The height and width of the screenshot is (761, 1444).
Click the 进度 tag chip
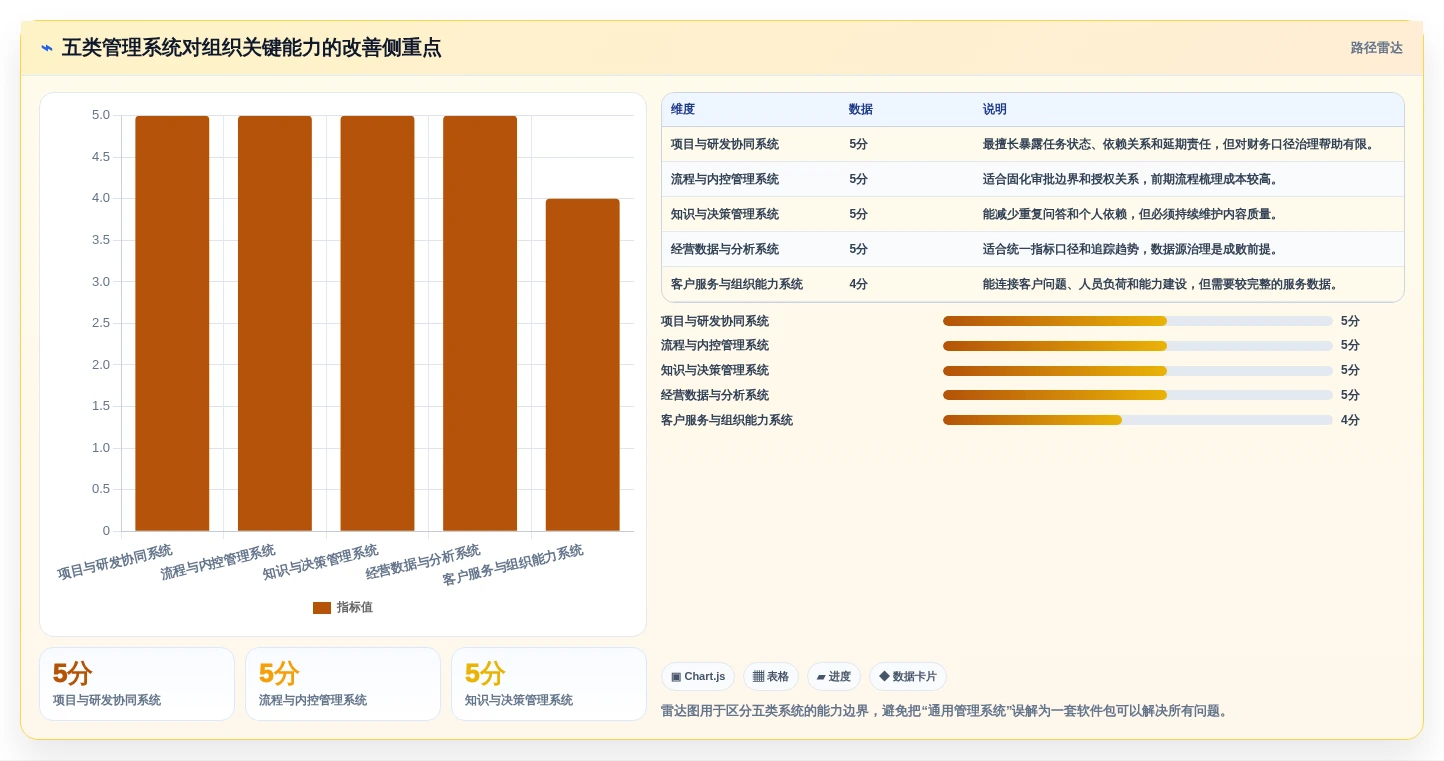point(834,677)
